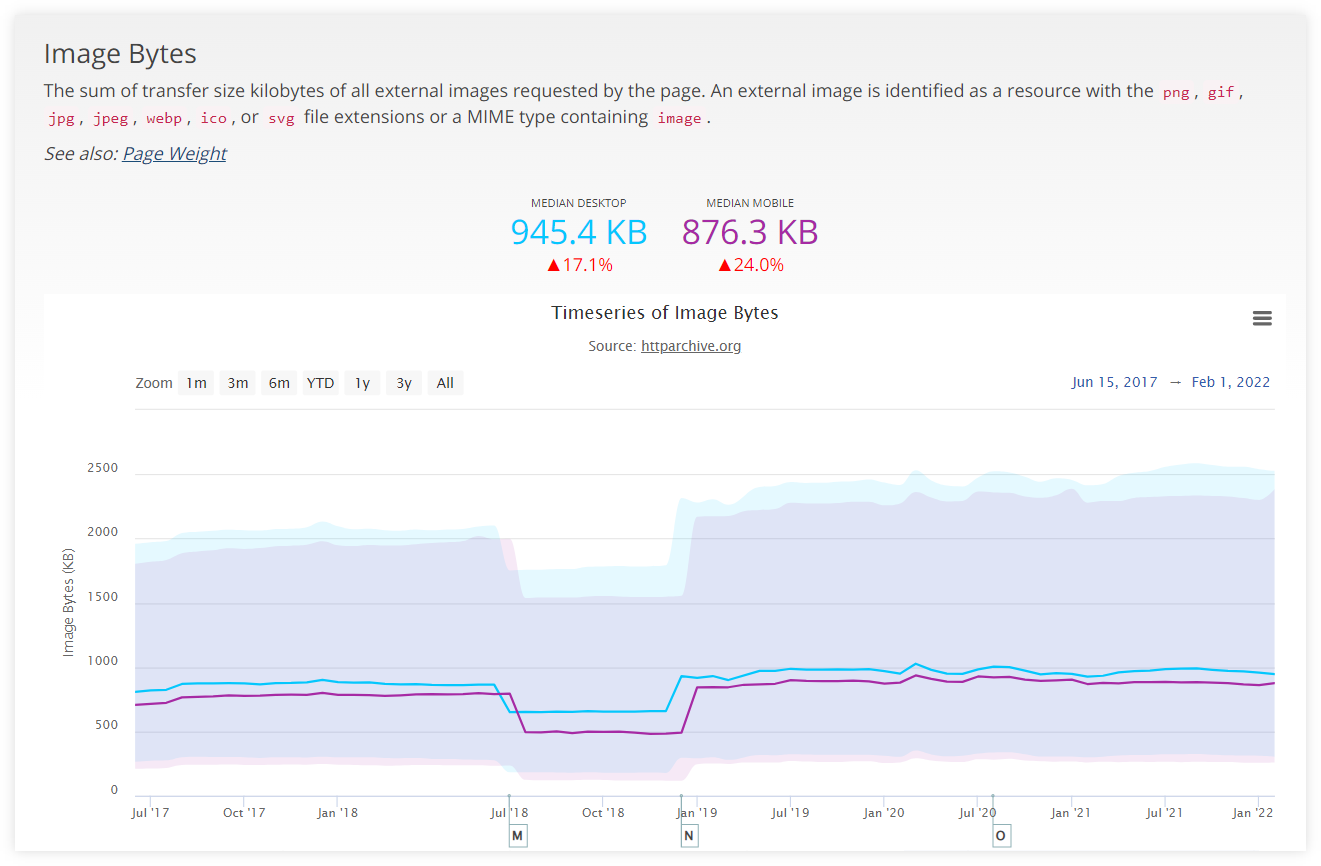Click the Jun 15, 2017 start date
The height and width of the screenshot is (866, 1321).
click(1114, 382)
